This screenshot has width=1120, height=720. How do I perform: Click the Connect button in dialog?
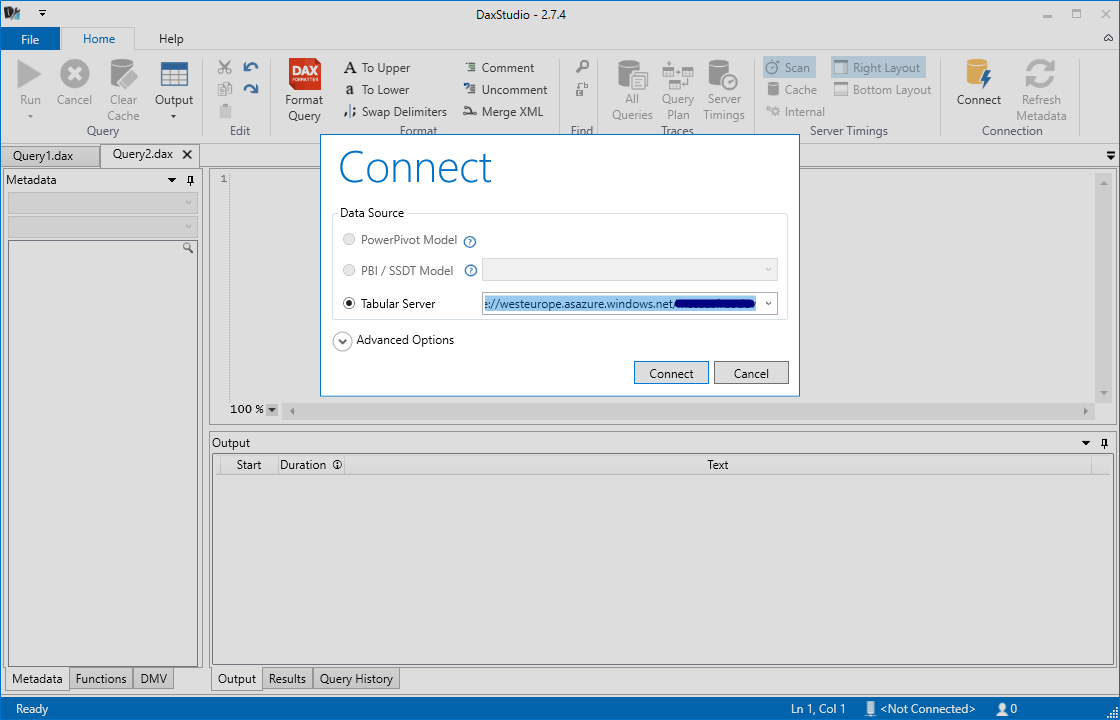[671, 373]
